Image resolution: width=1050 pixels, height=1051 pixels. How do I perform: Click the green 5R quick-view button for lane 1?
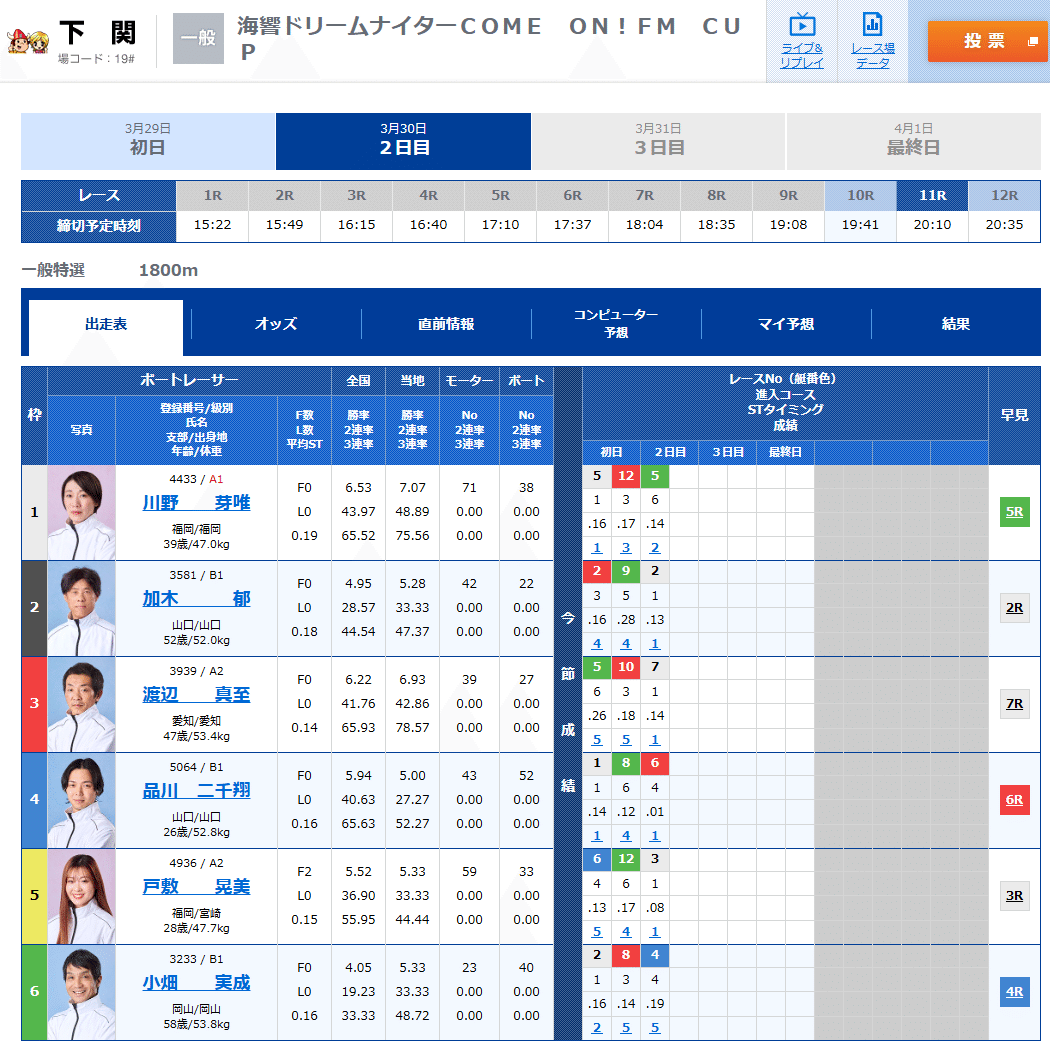pos(1015,512)
